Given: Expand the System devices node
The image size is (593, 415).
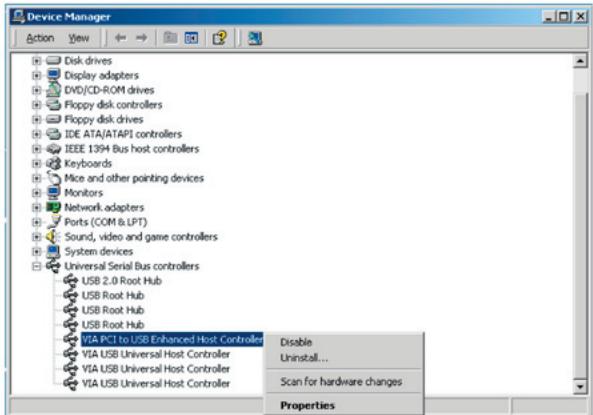Looking at the screenshot, I should coord(36,251).
